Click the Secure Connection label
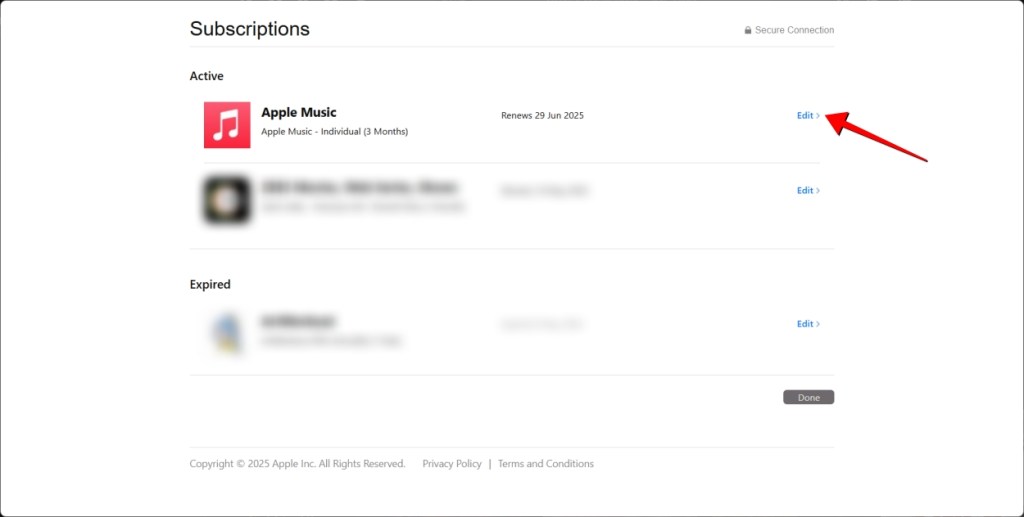Screen dimensions: 1024x517 [794, 30]
